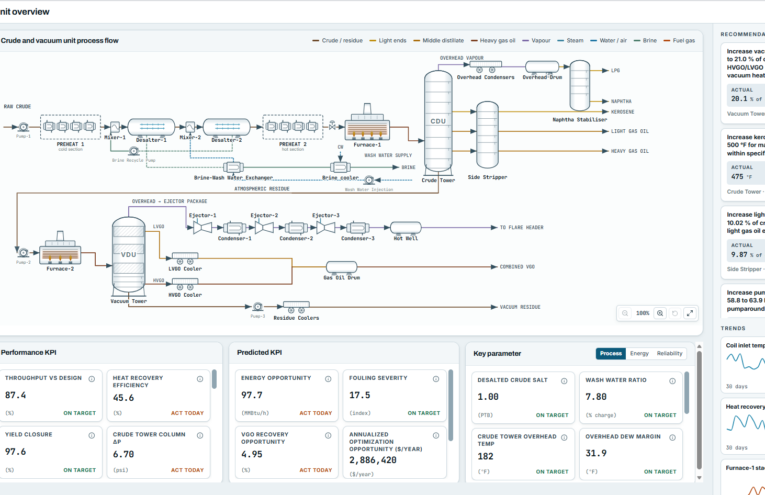
Task: Click the Vapour legend entry
Action: 536,40
